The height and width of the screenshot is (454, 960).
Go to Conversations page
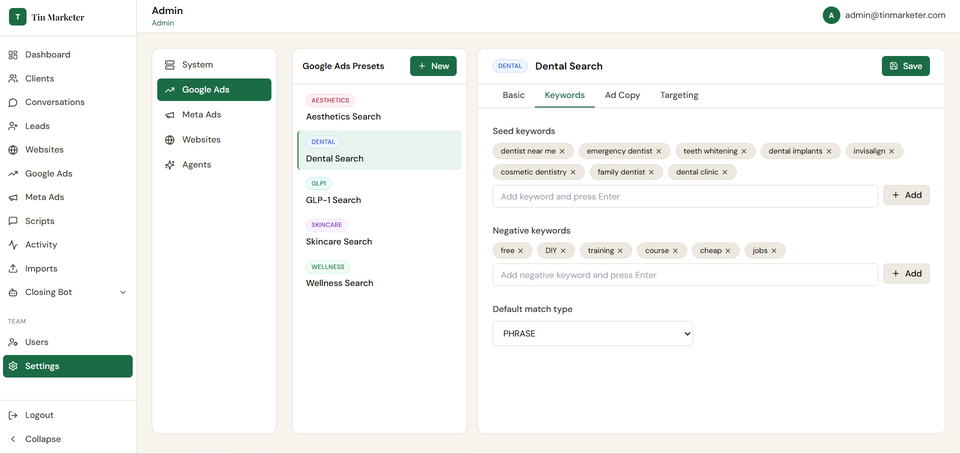[x=67, y=102]
